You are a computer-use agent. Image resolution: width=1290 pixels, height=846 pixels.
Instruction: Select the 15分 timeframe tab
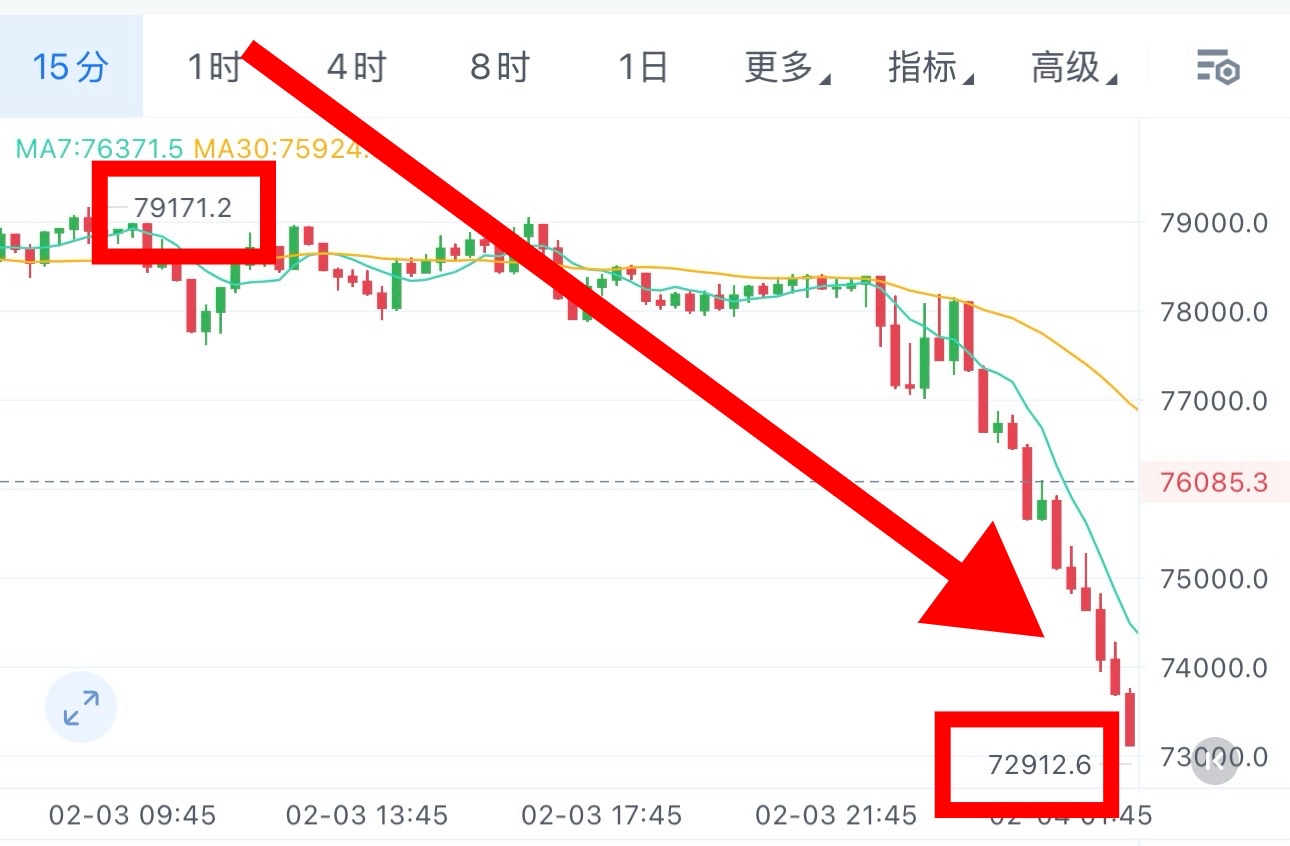click(70, 68)
